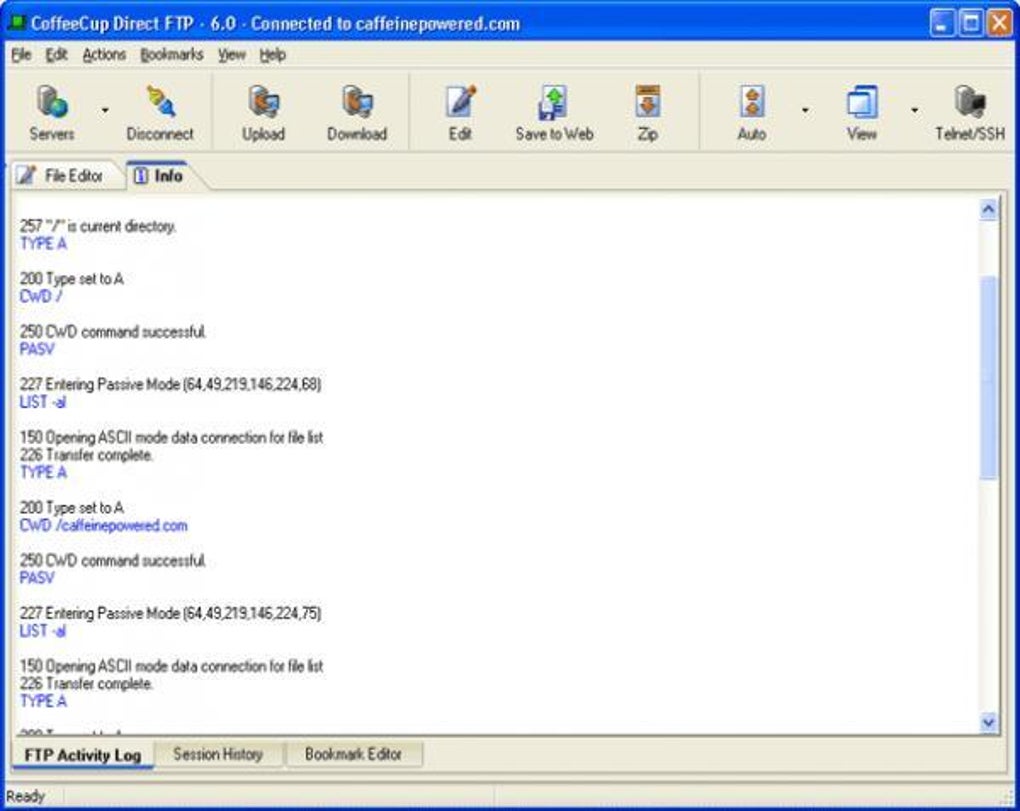The width and height of the screenshot is (1020, 811).
Task: Open the Actions menu
Action: [104, 55]
